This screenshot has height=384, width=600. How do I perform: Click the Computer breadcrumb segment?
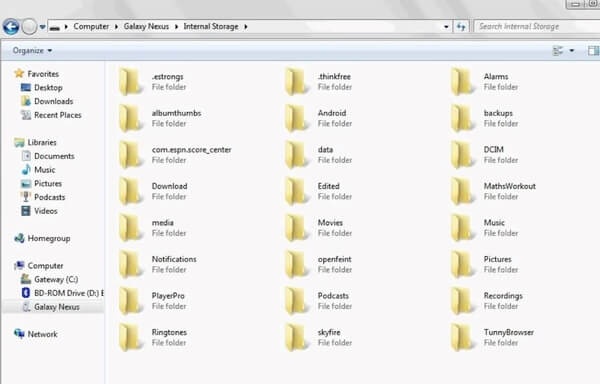pyautogui.click(x=91, y=26)
